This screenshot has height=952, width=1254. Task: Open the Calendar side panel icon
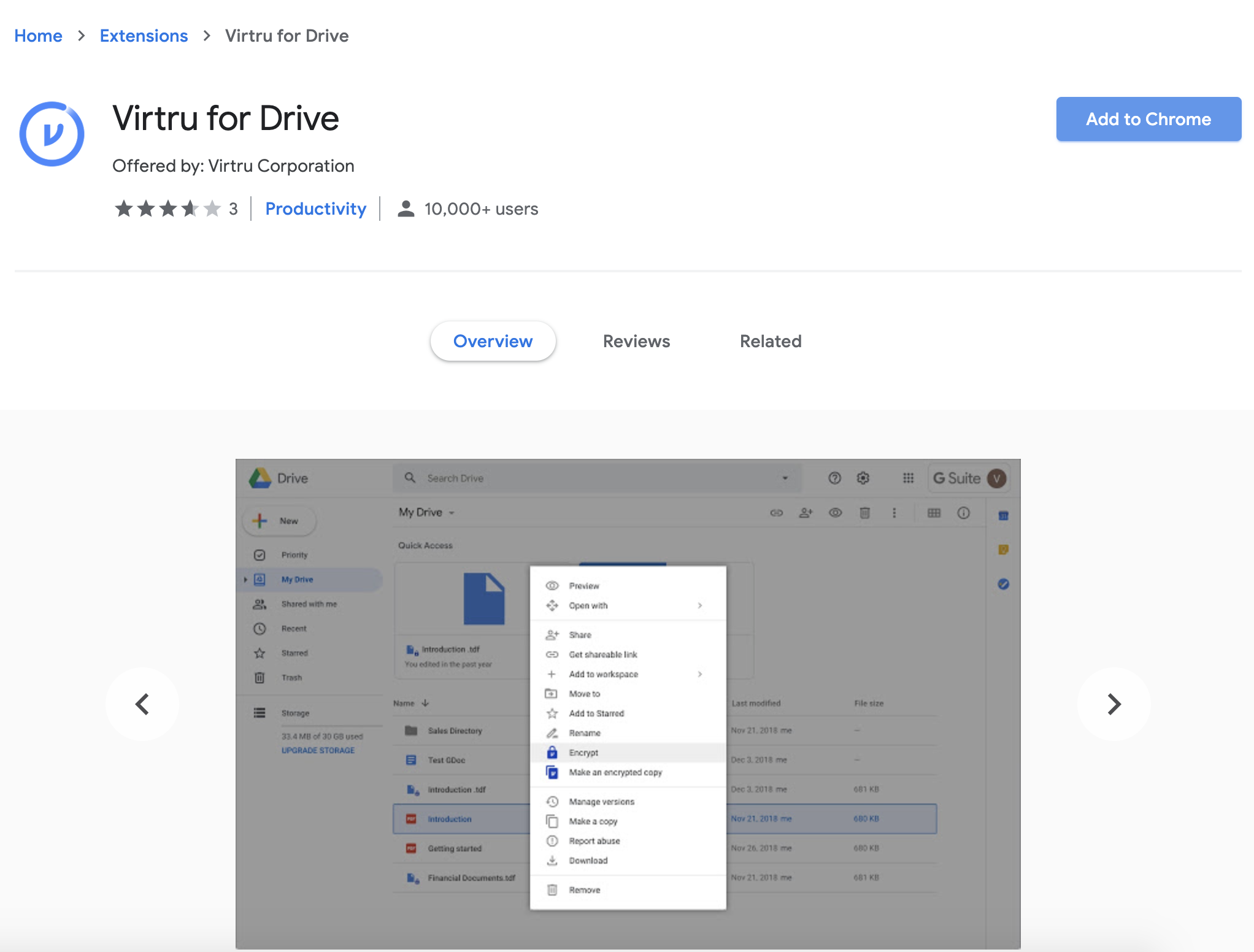[1004, 515]
